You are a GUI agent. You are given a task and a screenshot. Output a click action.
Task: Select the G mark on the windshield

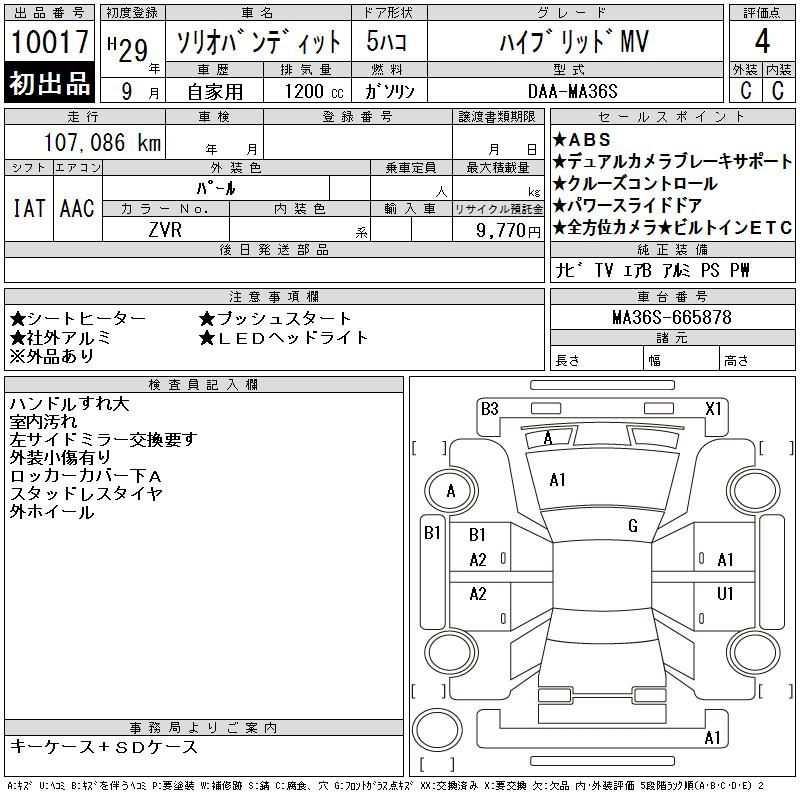point(633,526)
